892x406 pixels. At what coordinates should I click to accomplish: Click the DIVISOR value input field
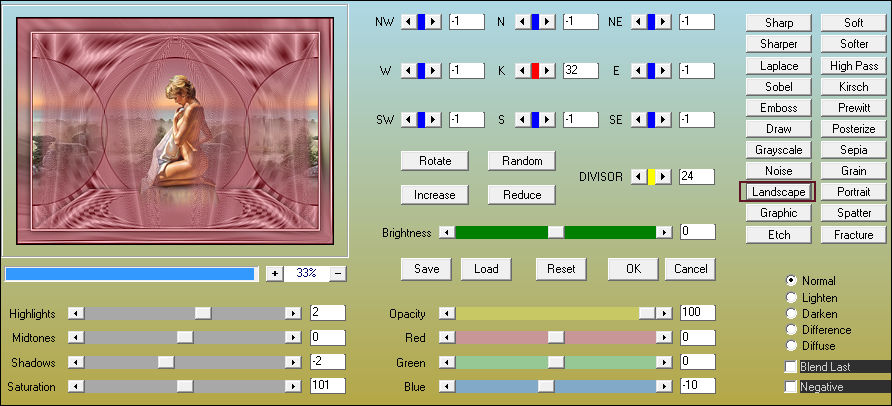[697, 176]
